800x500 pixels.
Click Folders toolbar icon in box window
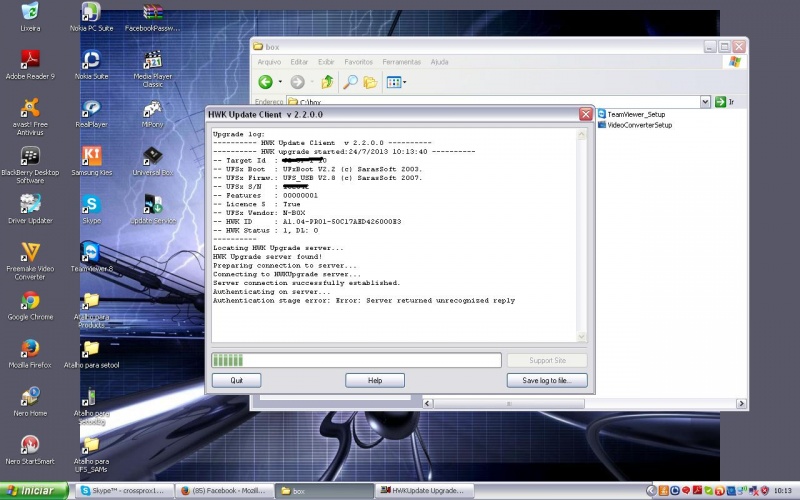pos(370,82)
